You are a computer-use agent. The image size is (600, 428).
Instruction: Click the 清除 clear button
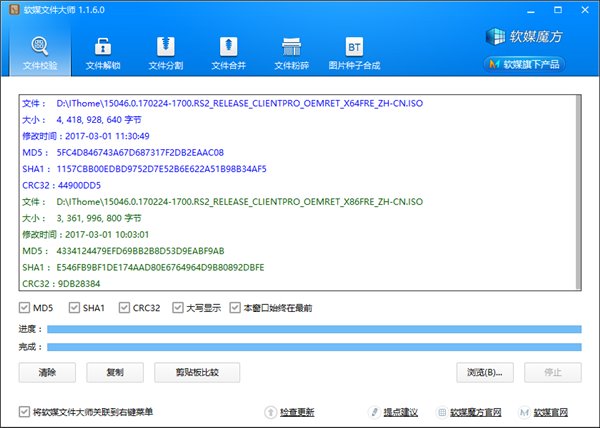point(47,372)
